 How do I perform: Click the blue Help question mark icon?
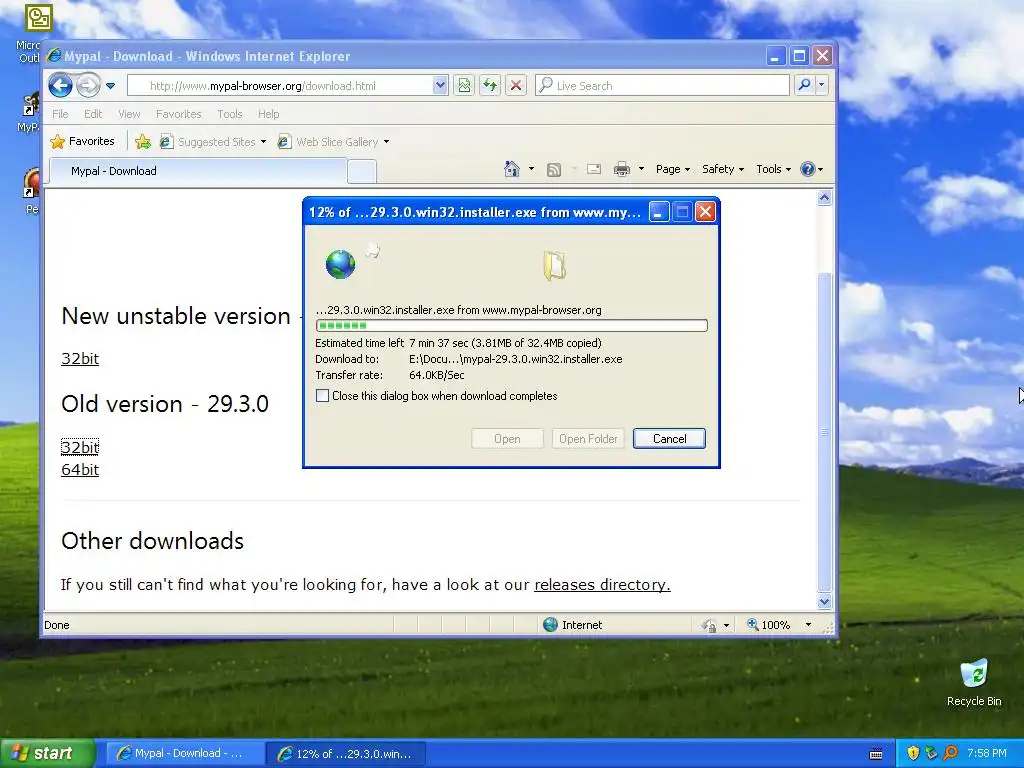coord(808,169)
